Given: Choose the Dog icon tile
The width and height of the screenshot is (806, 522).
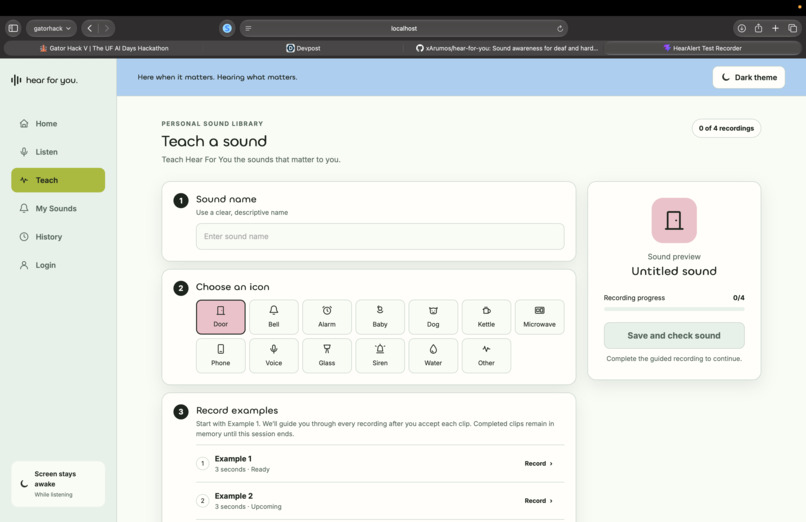Looking at the screenshot, I should click(x=433, y=317).
